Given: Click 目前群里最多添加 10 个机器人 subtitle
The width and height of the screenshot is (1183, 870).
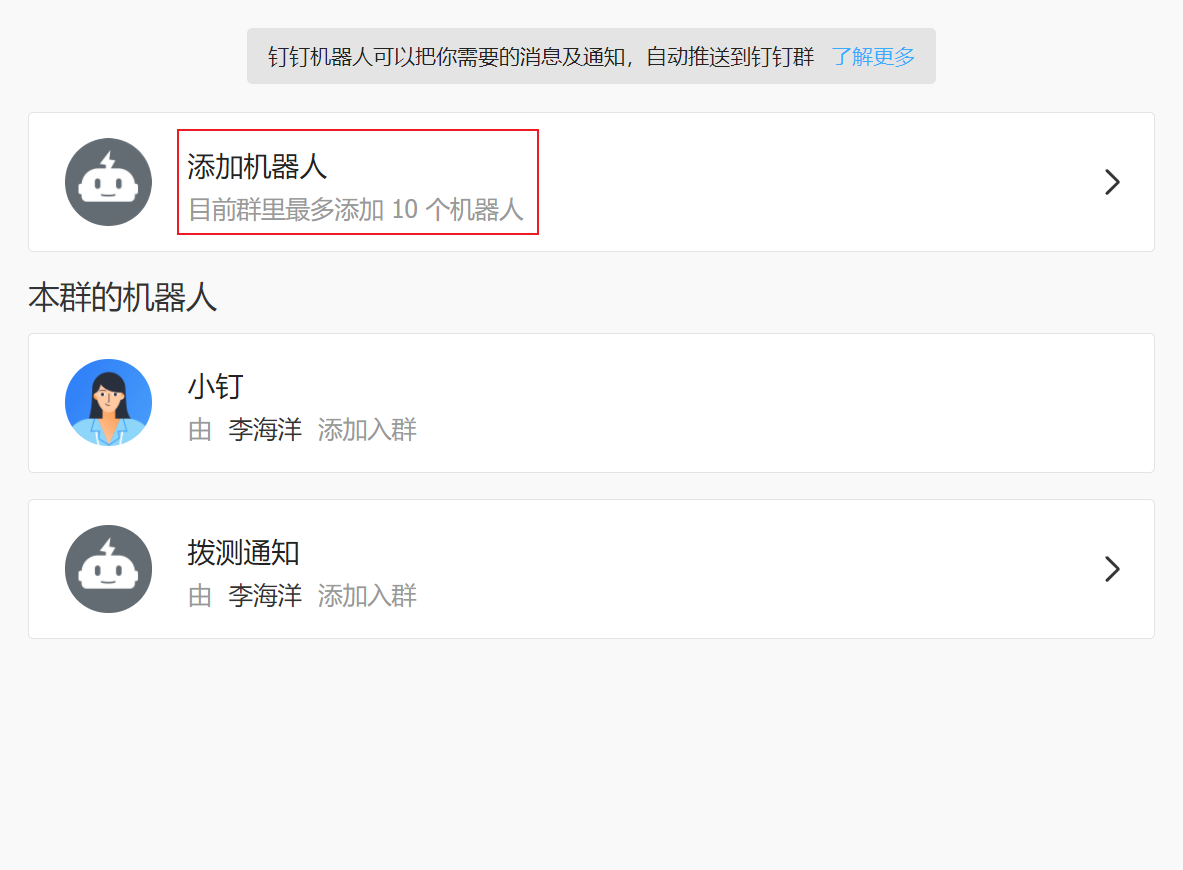Looking at the screenshot, I should pyautogui.click(x=355, y=210).
